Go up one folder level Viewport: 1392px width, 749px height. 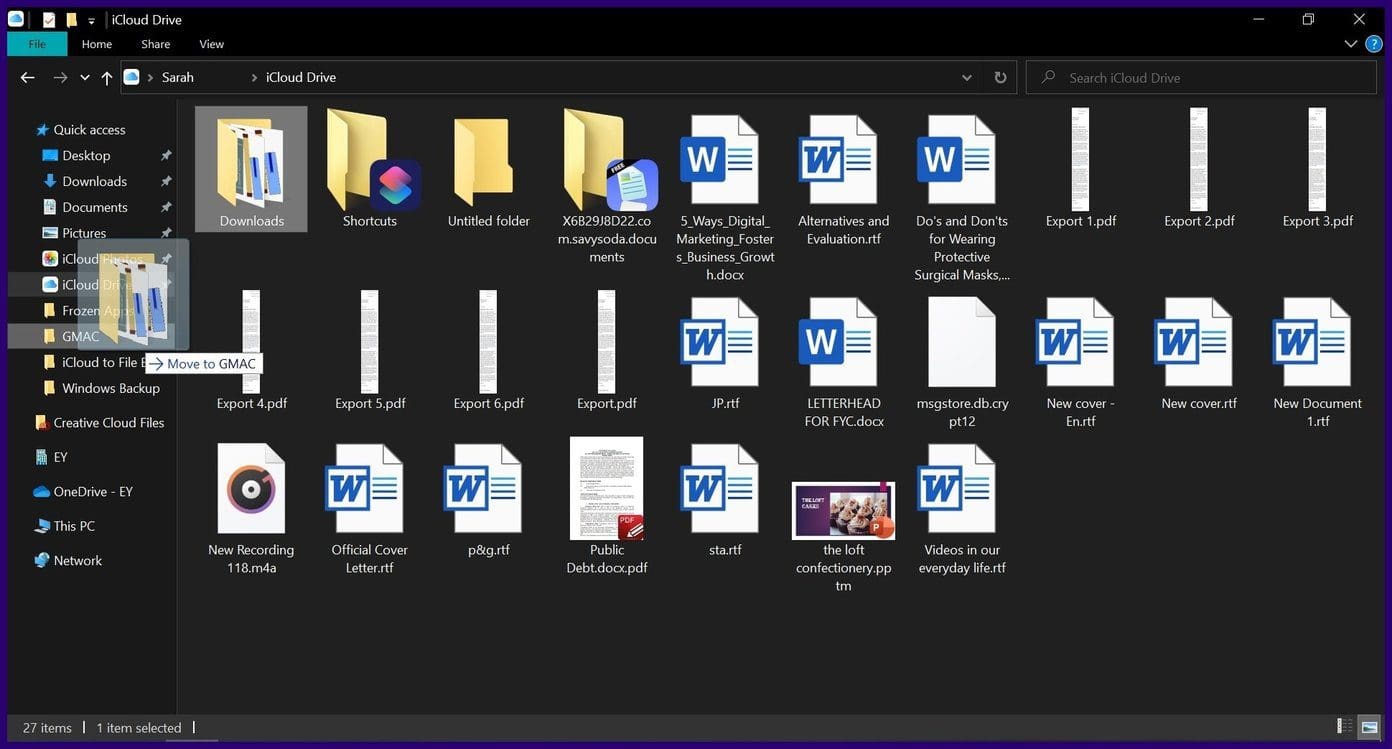(x=107, y=77)
